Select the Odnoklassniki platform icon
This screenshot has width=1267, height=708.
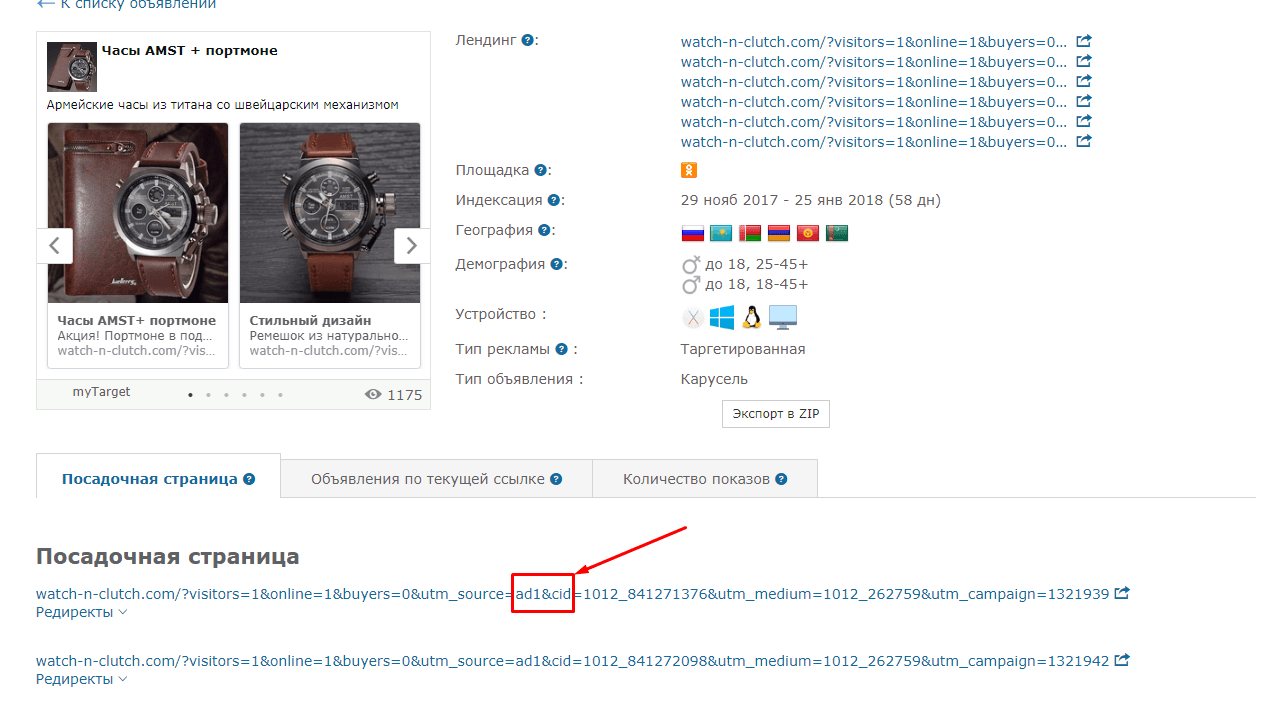coord(688,170)
